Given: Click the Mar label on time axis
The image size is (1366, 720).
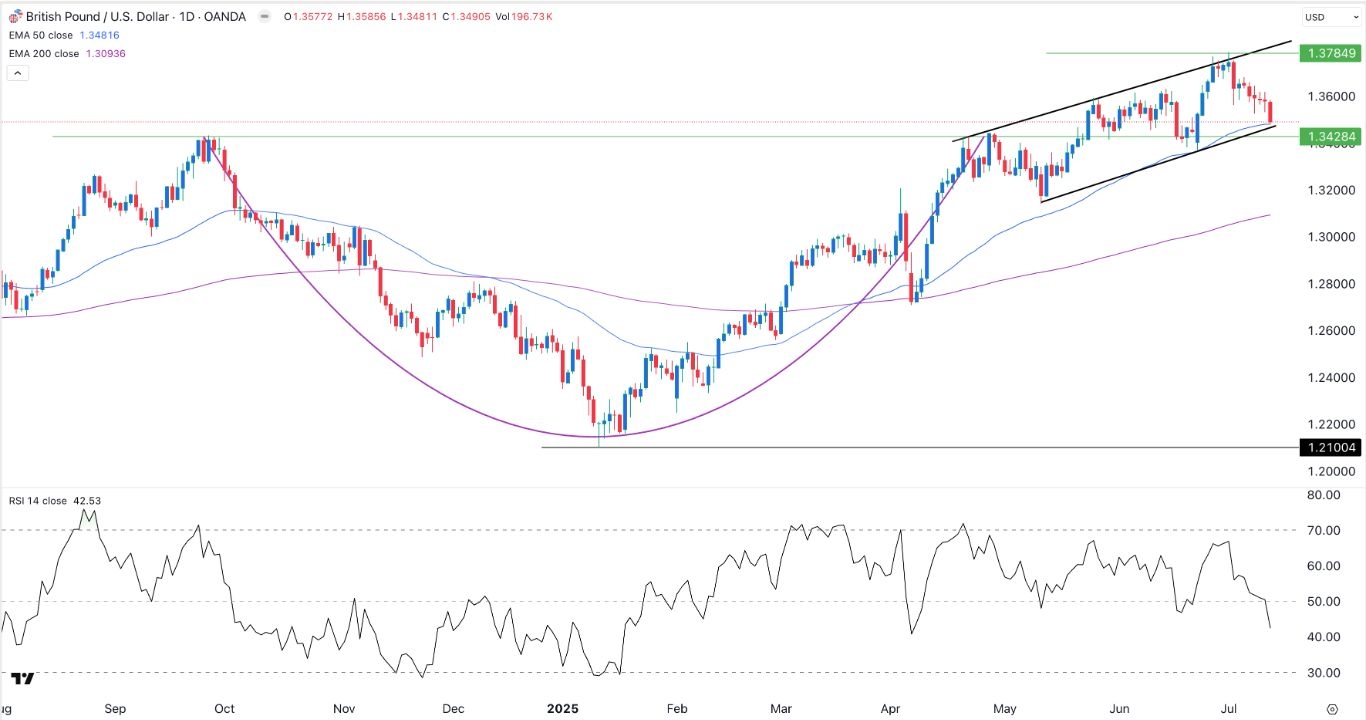Looking at the screenshot, I should click(x=781, y=708).
